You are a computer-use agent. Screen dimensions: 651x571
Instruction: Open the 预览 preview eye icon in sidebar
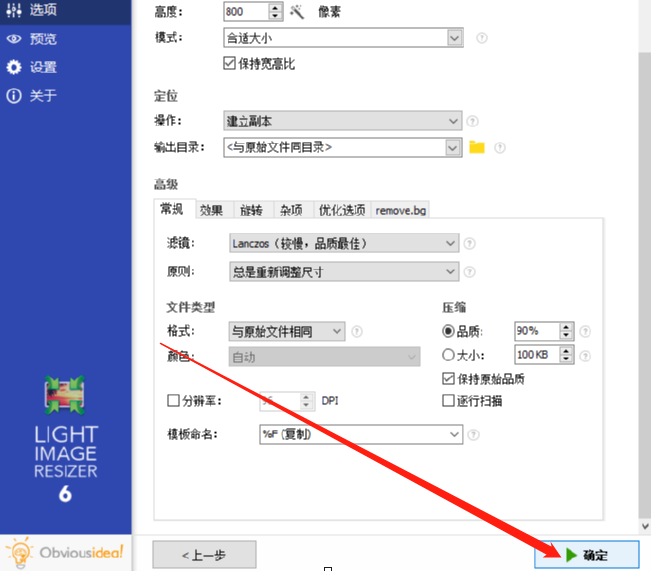(x=14, y=39)
